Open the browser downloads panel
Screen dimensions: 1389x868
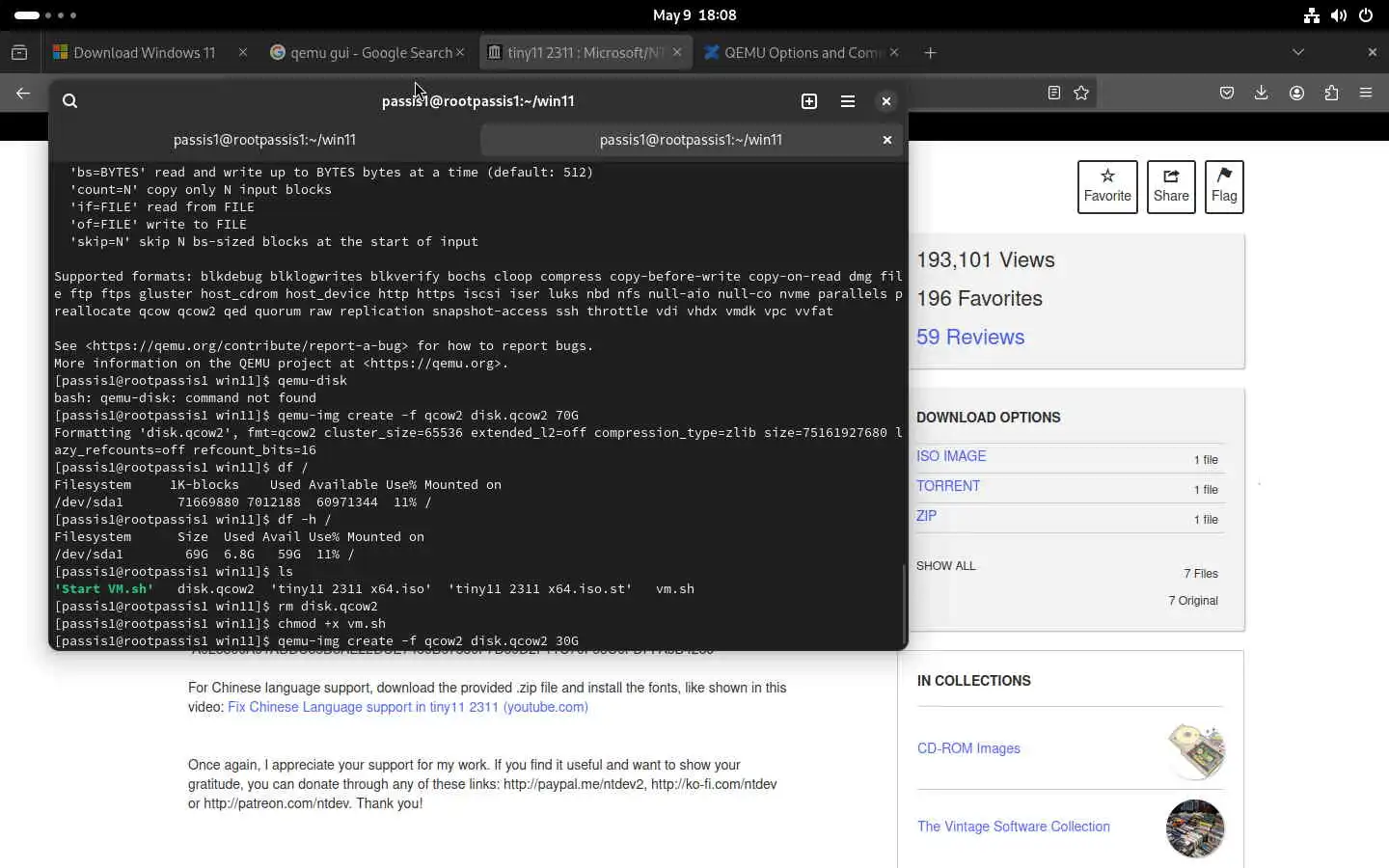point(1262,94)
